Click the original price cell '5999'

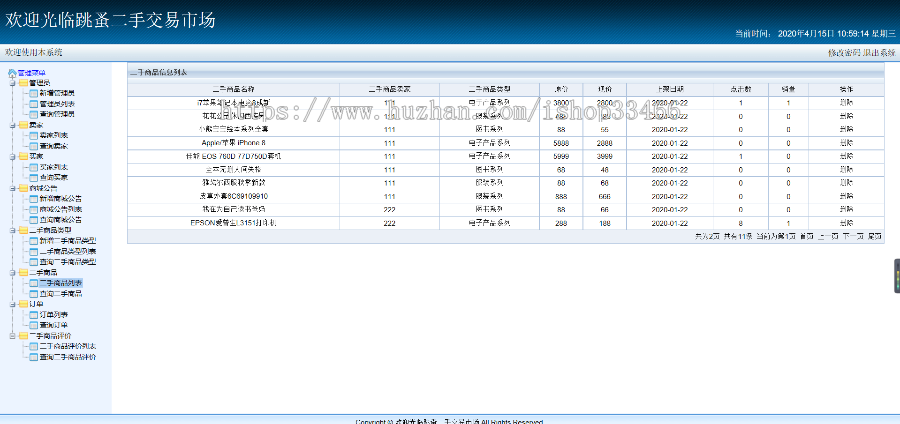click(561, 155)
